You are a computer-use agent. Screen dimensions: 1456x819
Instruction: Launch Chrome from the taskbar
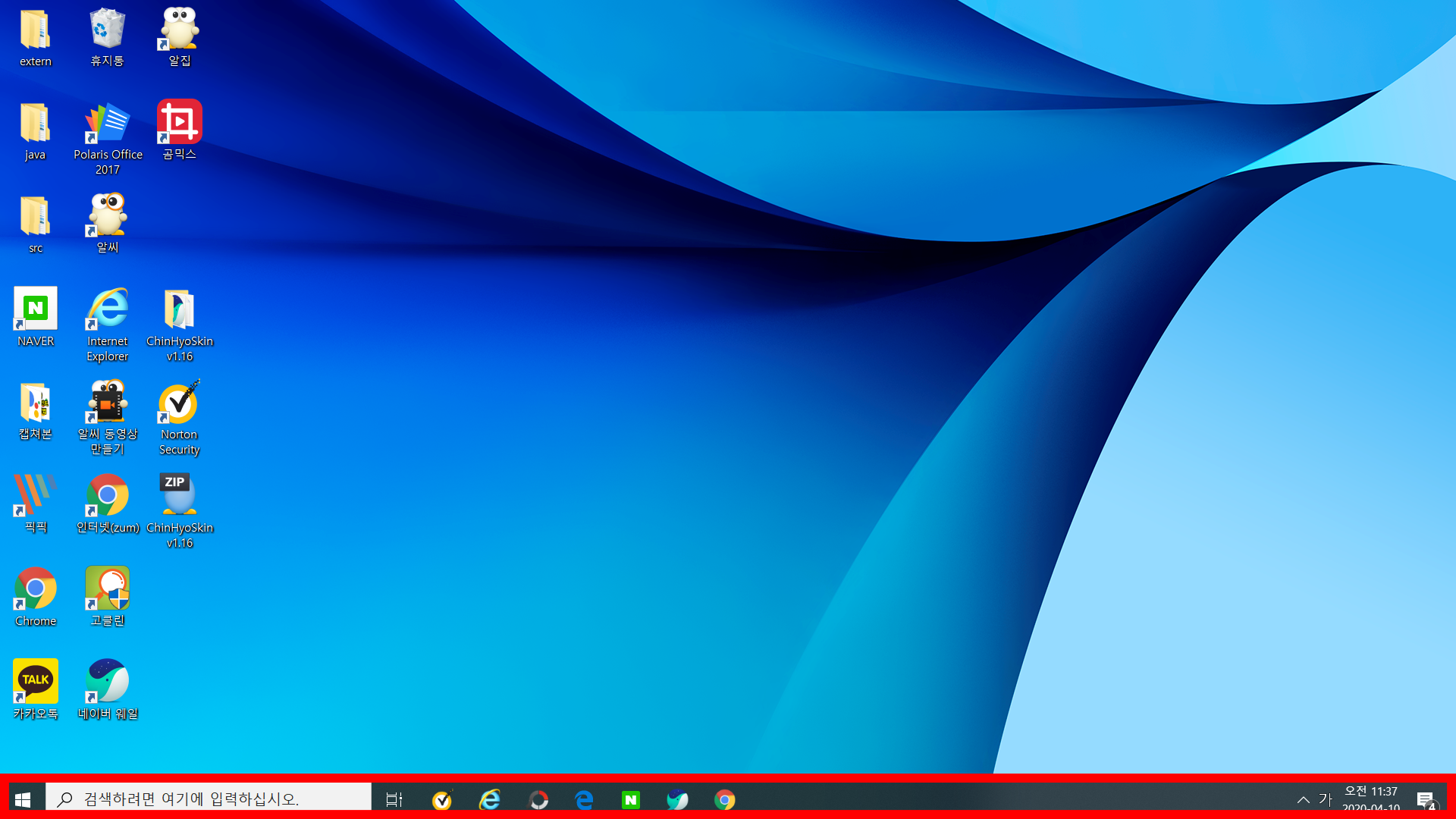[724, 799]
